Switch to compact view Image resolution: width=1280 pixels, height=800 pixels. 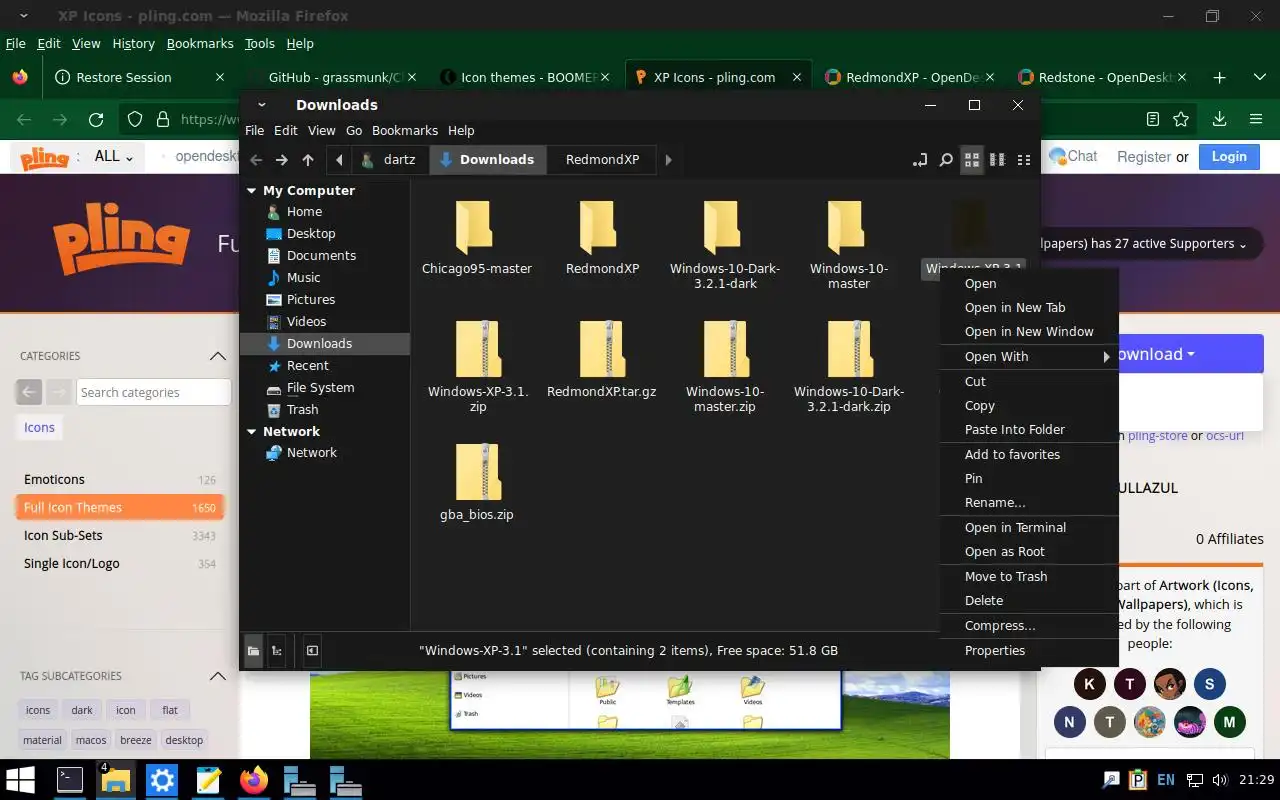[1023, 160]
